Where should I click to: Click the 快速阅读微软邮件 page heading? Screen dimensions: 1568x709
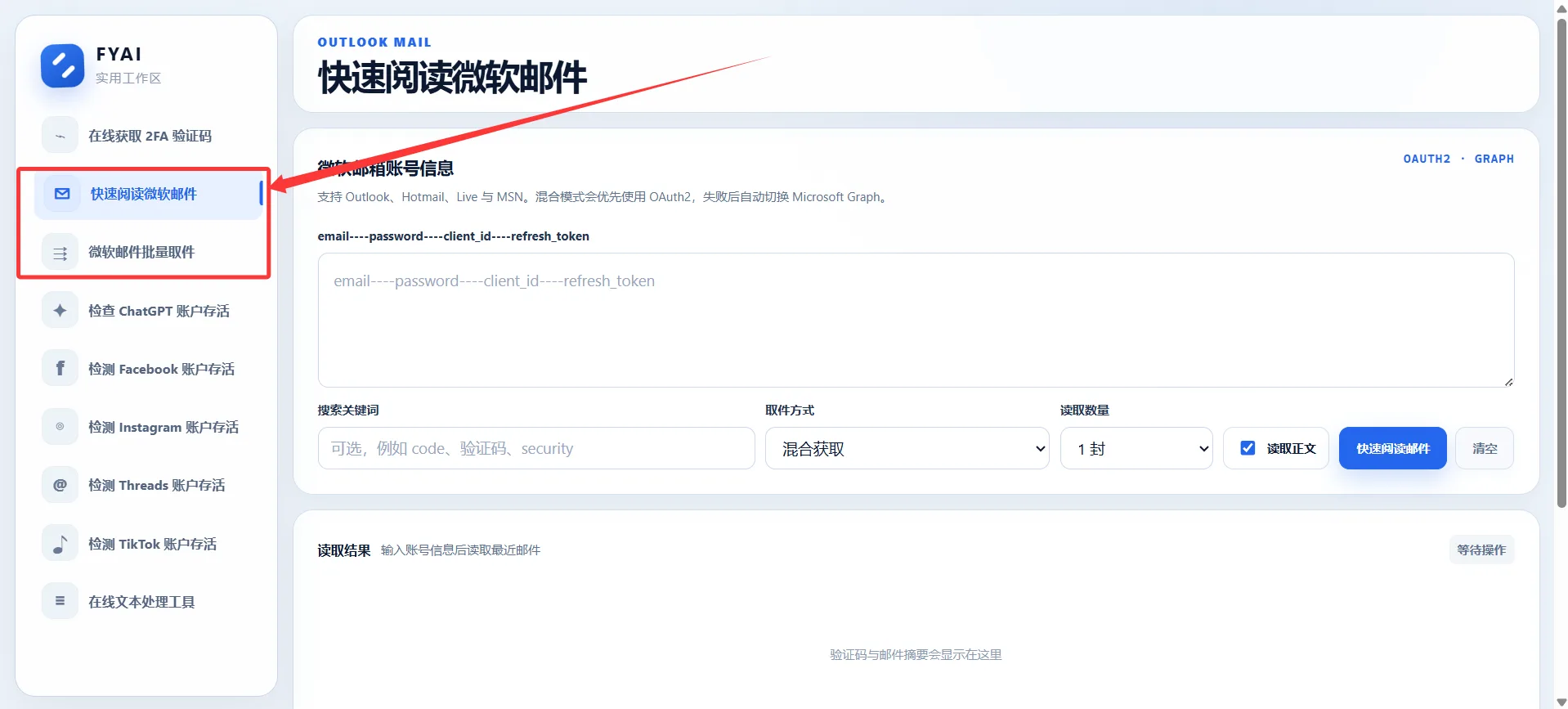coord(452,78)
